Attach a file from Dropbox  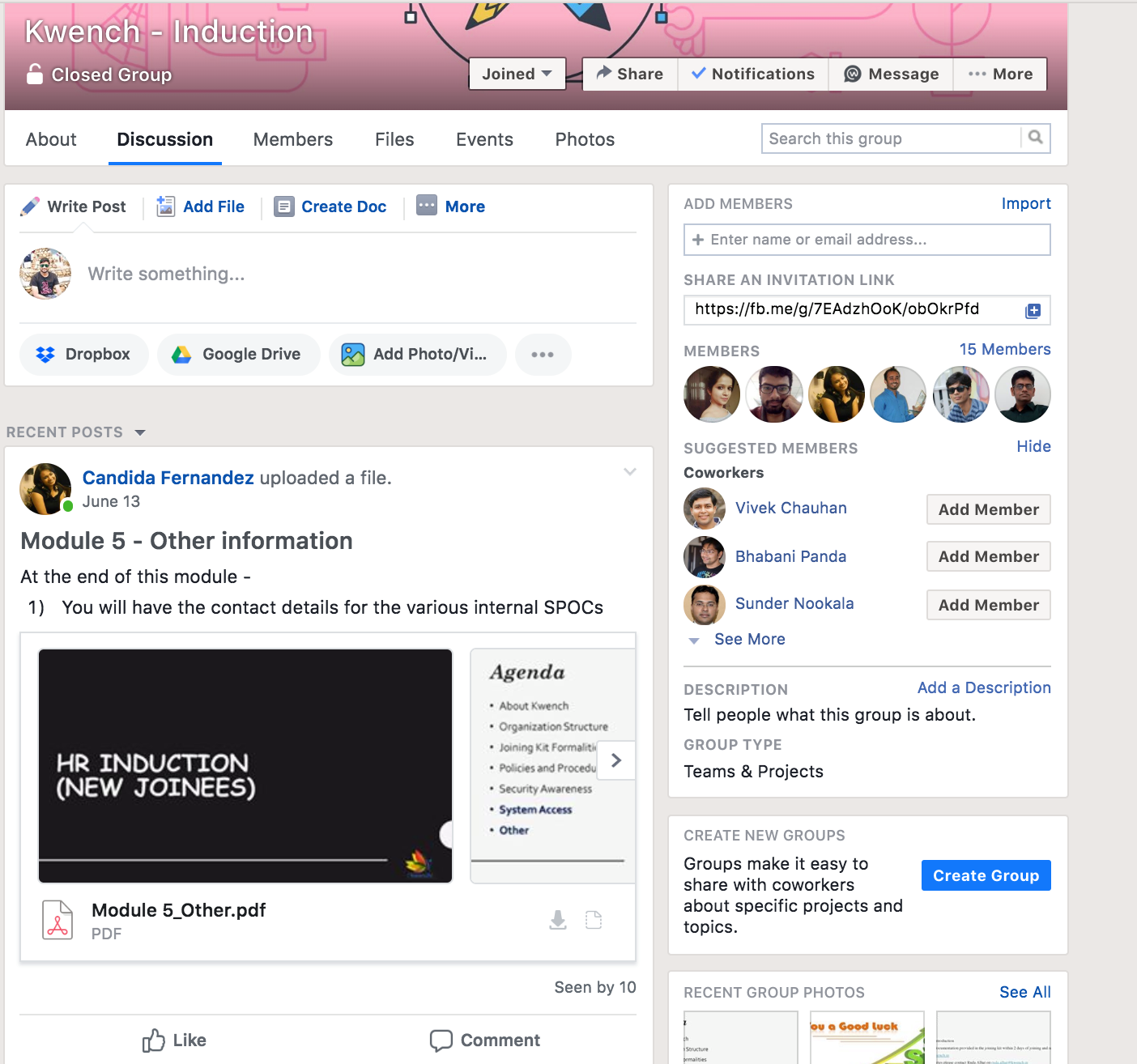(x=84, y=355)
